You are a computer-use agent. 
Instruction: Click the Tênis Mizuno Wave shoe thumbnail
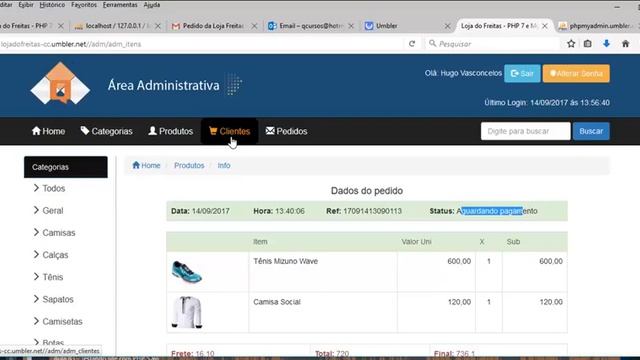pyautogui.click(x=187, y=272)
